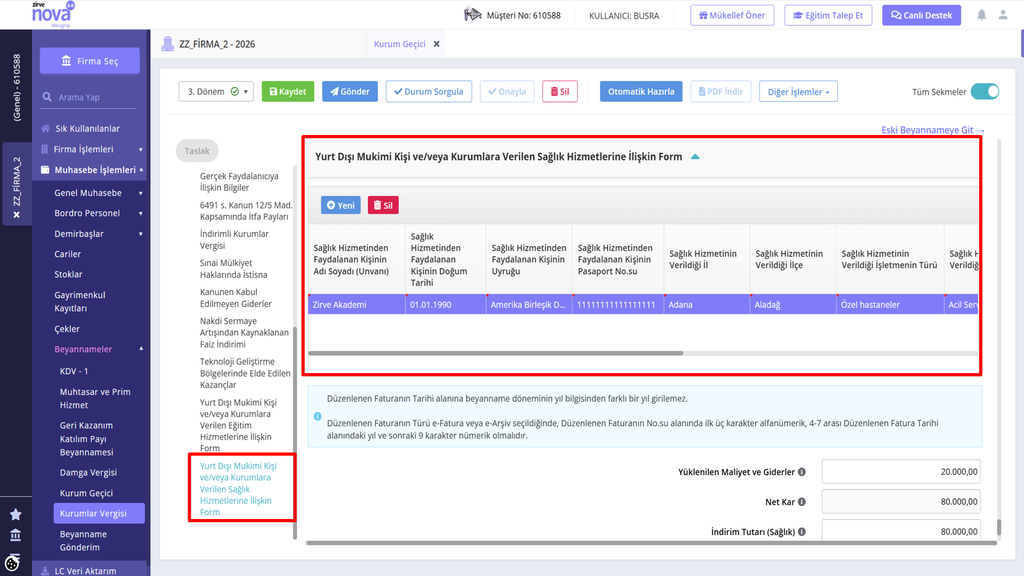This screenshot has width=1024, height=576.
Task: Open the user profile icon
Action: pyautogui.click(x=1003, y=15)
